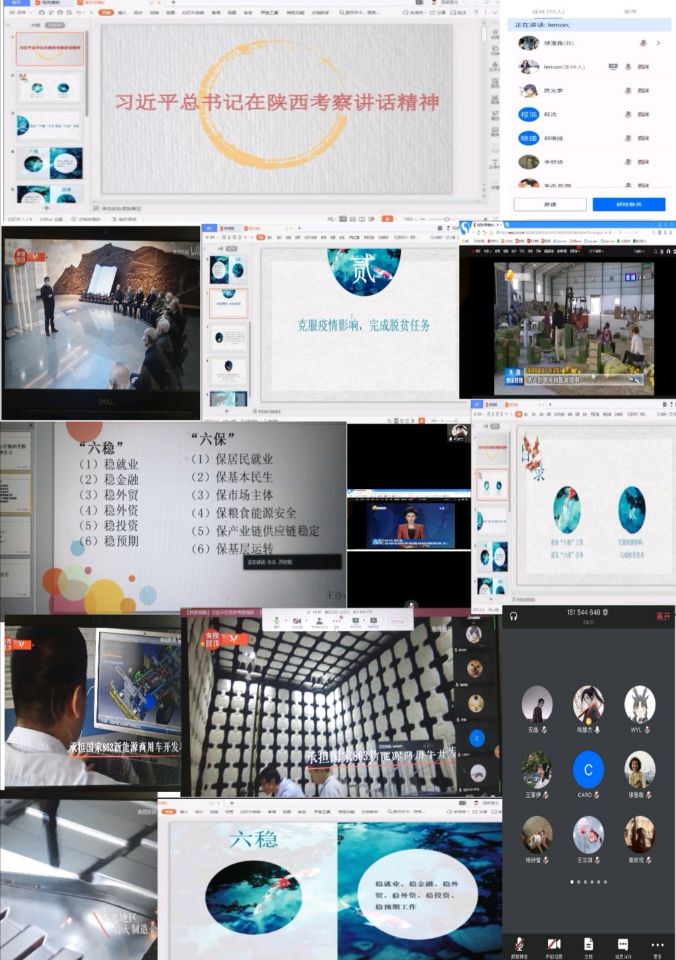Unmute microphone in mobile meeting bottom bar
This screenshot has width=676, height=960.
pyautogui.click(x=519, y=945)
